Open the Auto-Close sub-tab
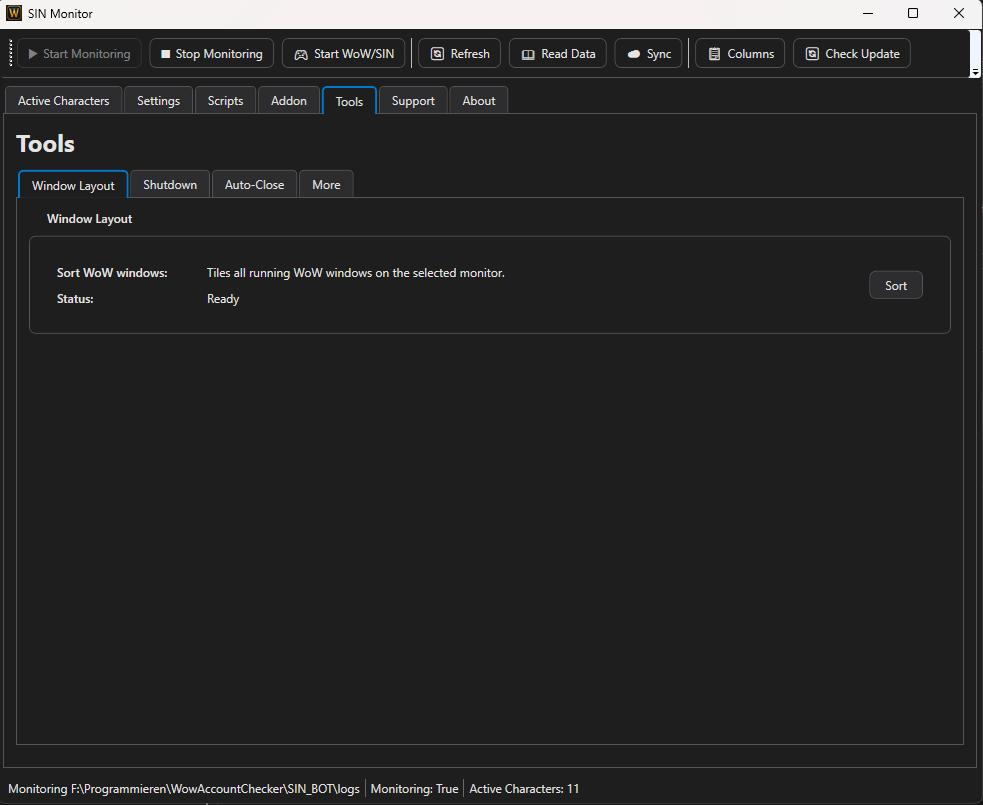This screenshot has width=983, height=805. 254,184
